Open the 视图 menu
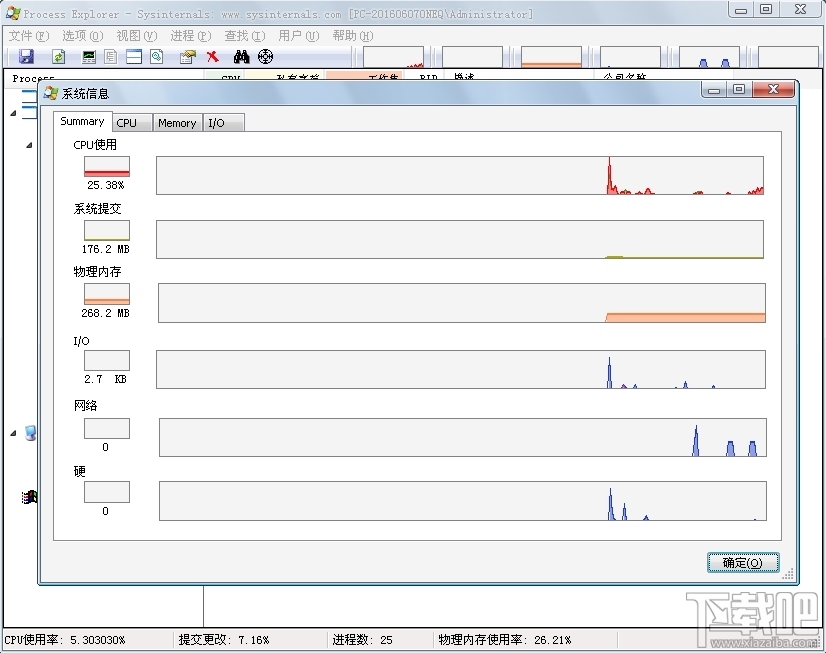Viewport: 826px width, 653px height. click(135, 35)
